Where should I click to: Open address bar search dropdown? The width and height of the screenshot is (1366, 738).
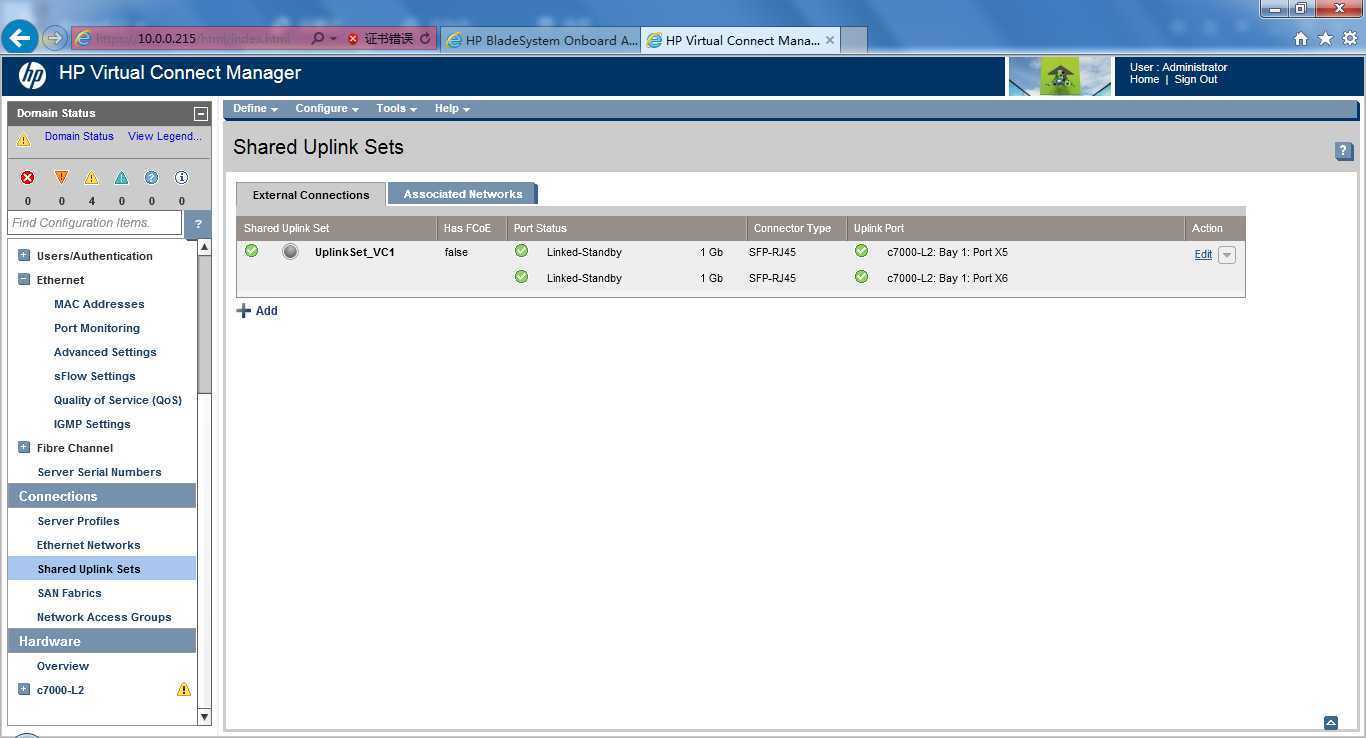coord(334,39)
